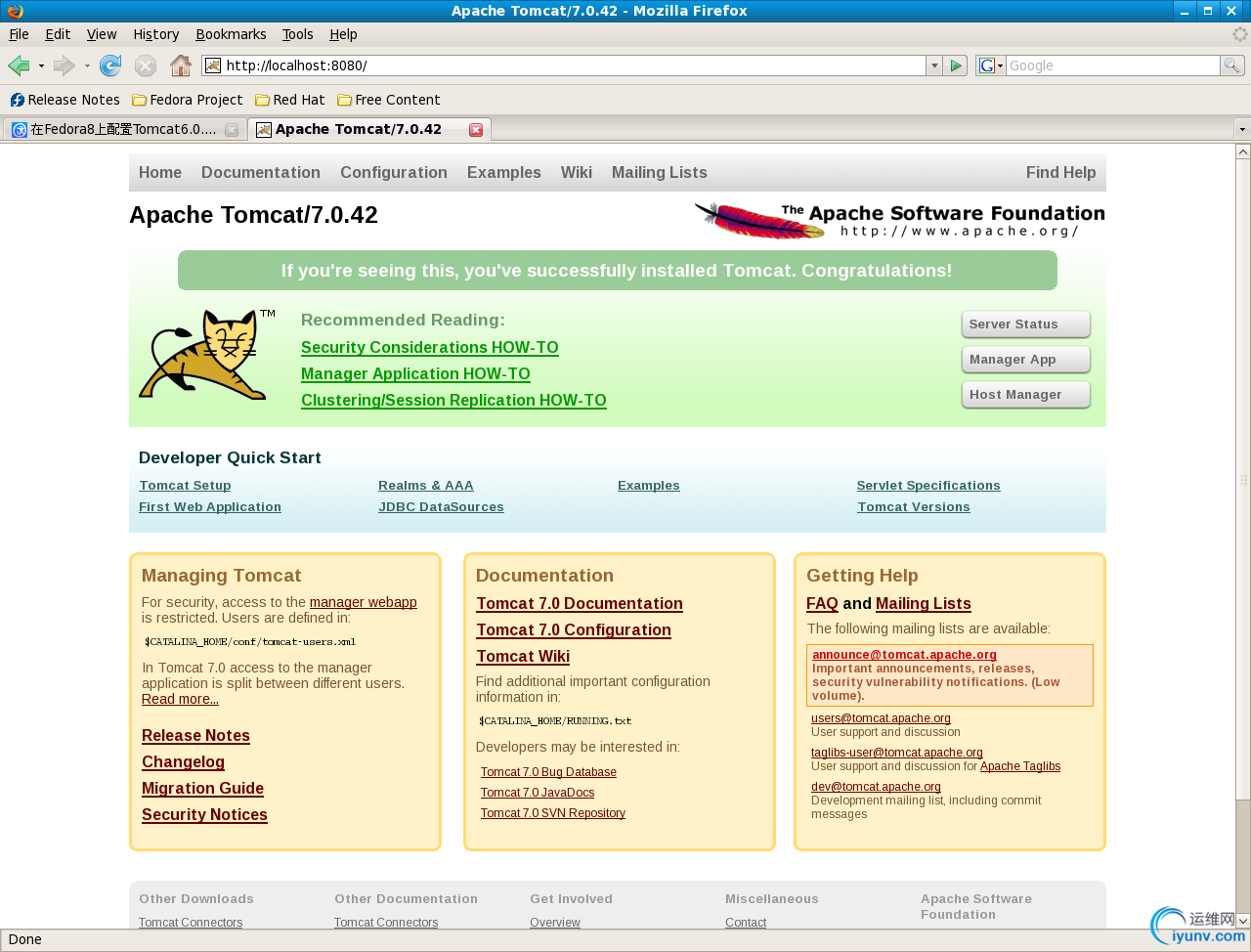
Task: Click the Back arrow button
Action: (19, 65)
